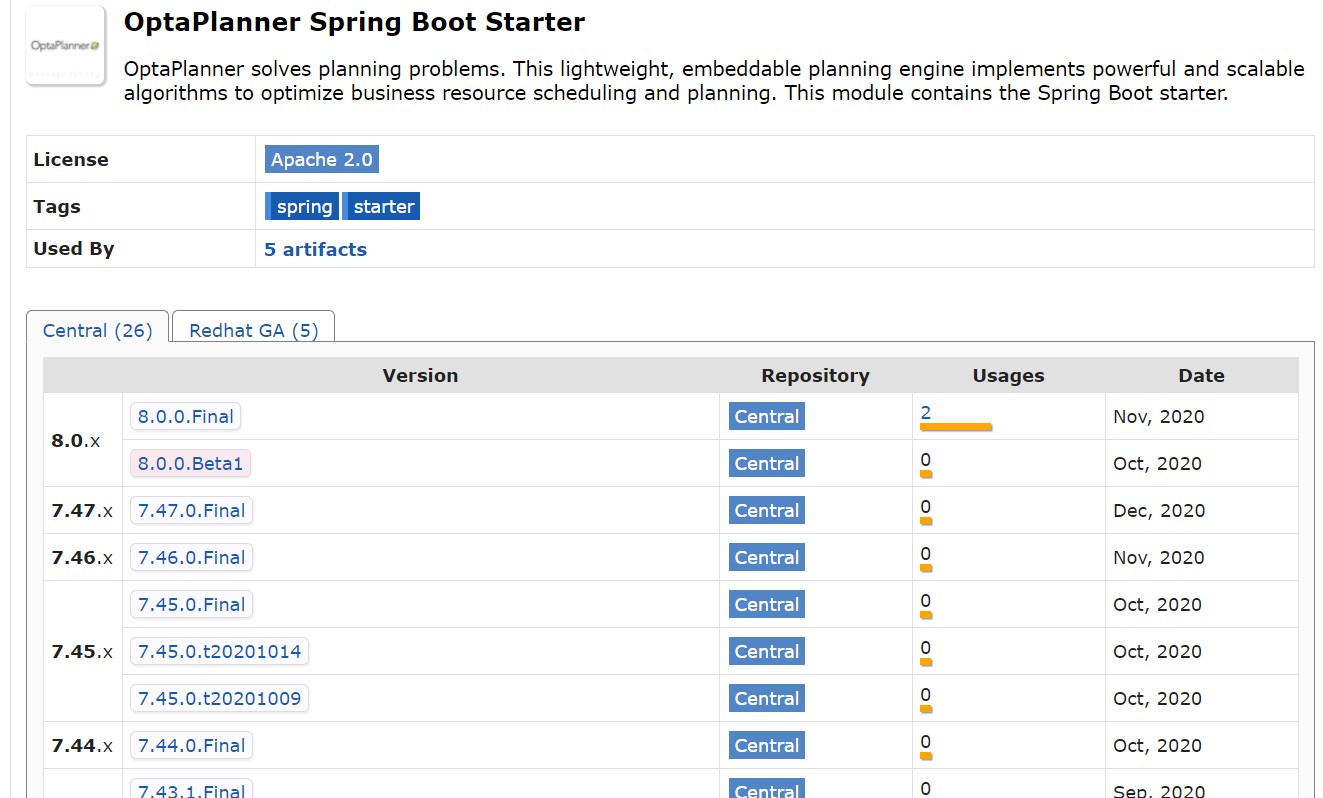
Task: Click the 7.45.x version group label
Action: (82, 651)
